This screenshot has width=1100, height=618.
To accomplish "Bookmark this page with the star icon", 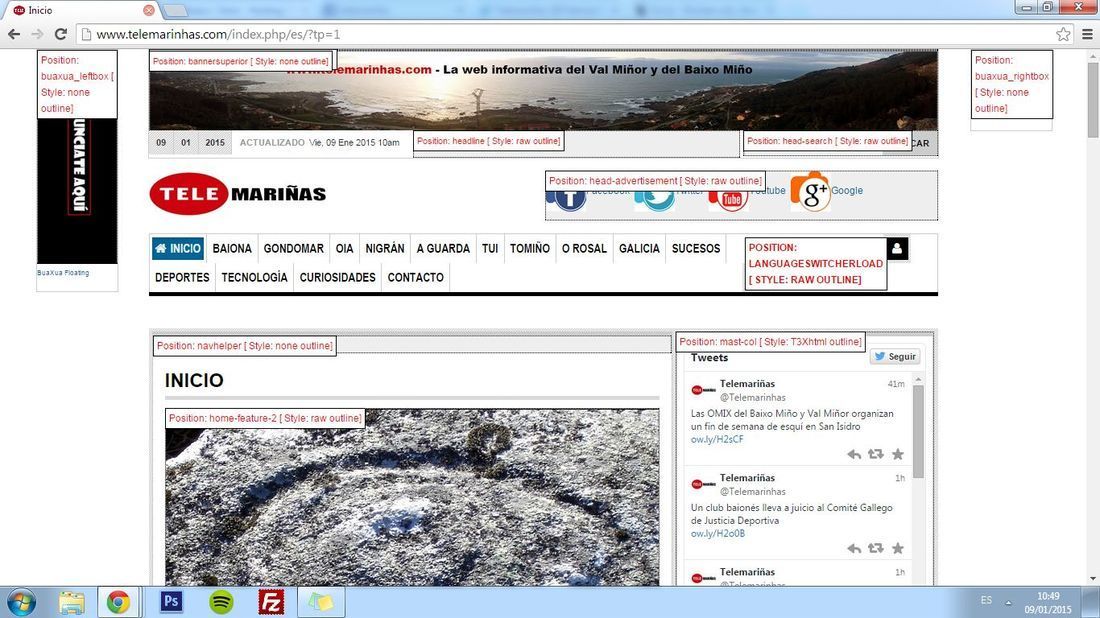I will (x=1063, y=34).
